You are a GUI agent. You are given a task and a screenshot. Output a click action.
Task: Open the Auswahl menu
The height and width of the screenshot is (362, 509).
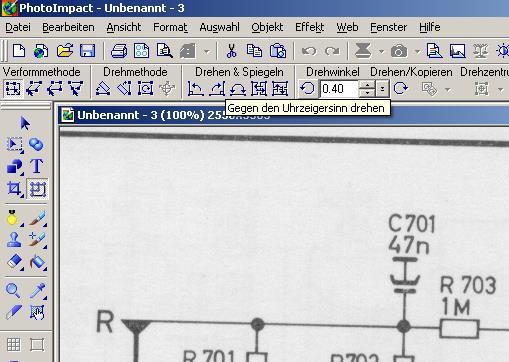pyautogui.click(x=219, y=27)
